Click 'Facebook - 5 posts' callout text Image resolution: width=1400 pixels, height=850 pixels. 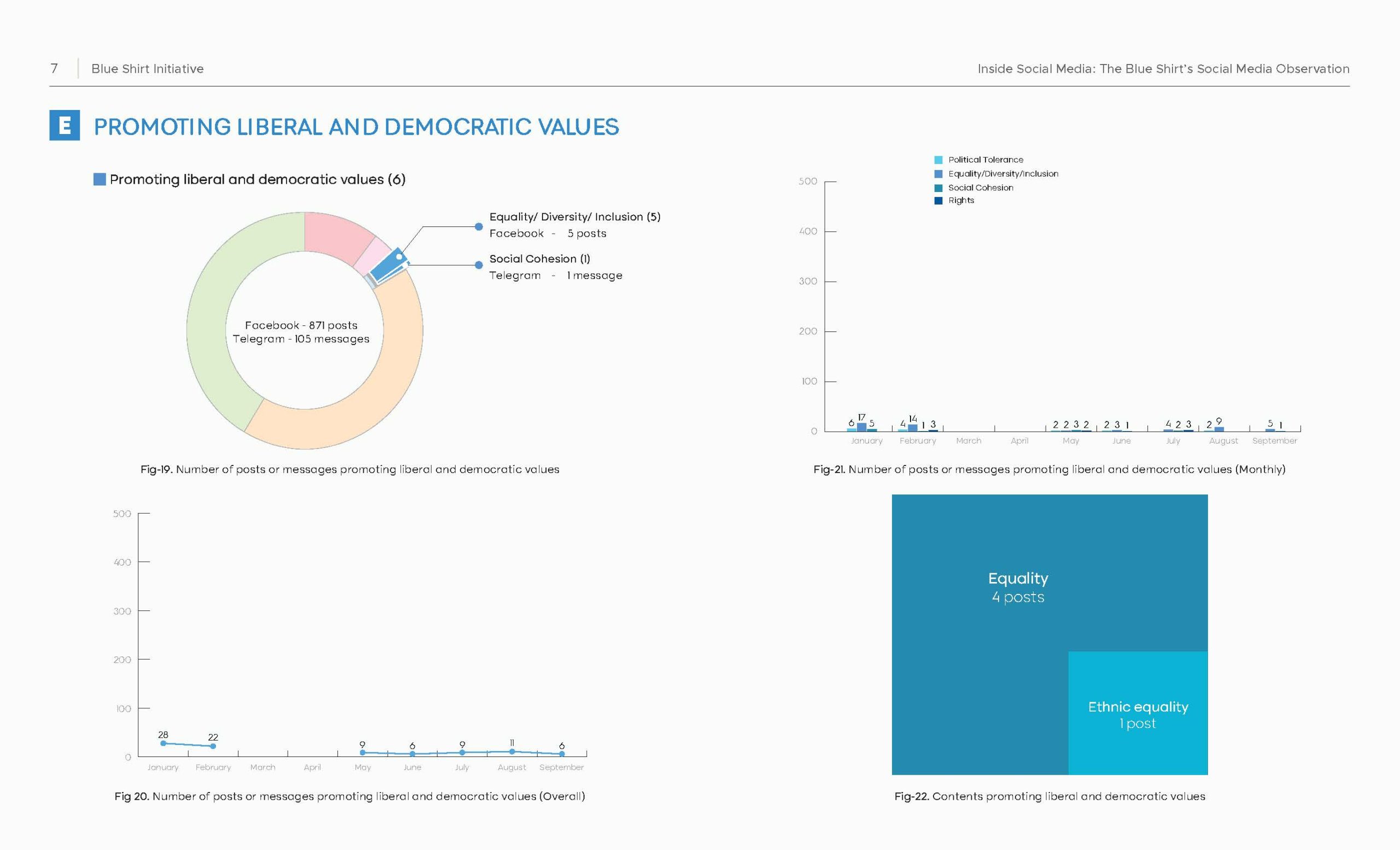[548, 234]
